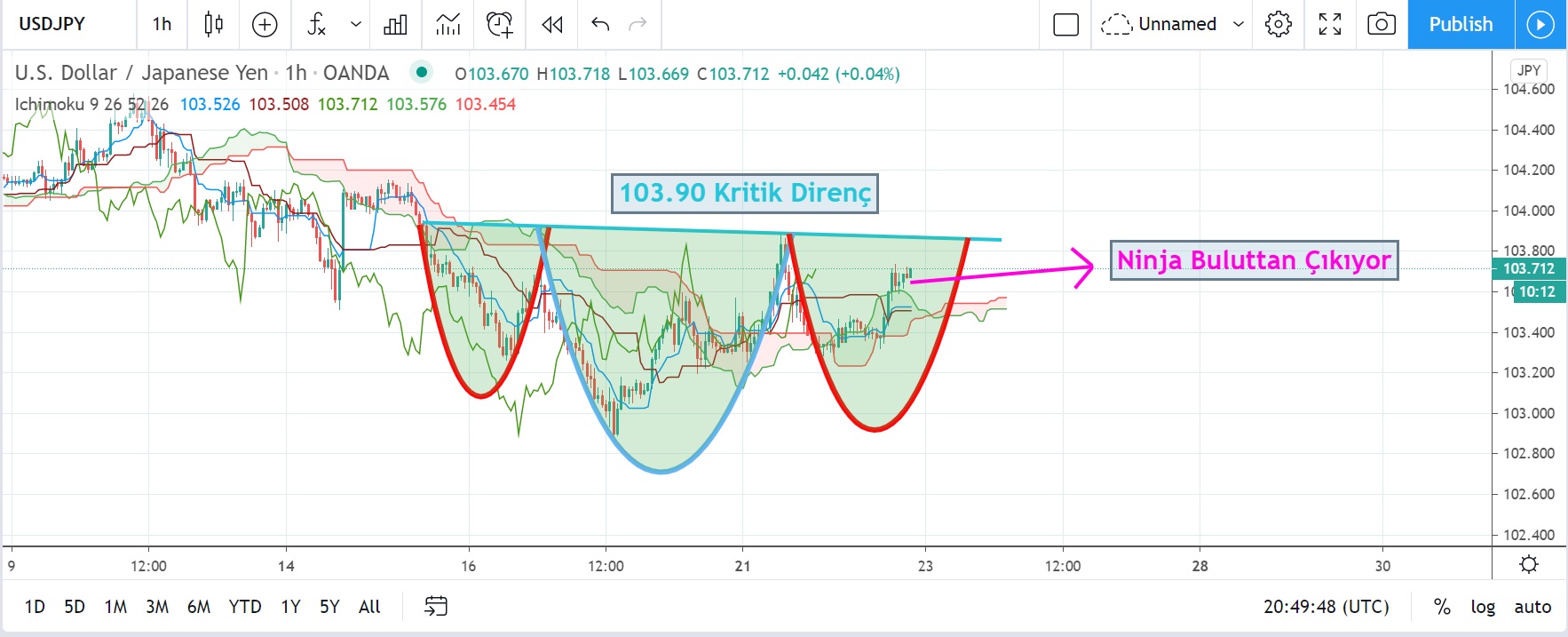Select the 1Y date range
The height and width of the screenshot is (637, 1568).
(290, 607)
